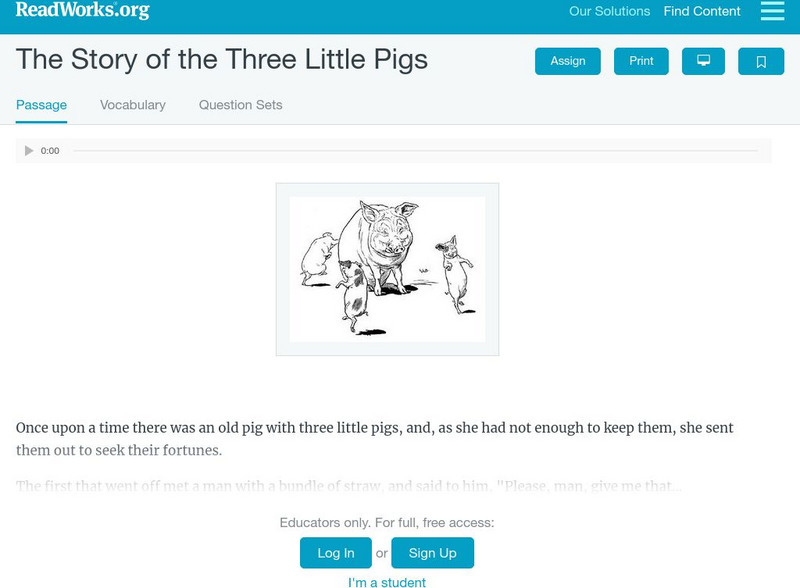800x588 pixels.
Task: Click the Sign Up button
Action: click(x=432, y=553)
